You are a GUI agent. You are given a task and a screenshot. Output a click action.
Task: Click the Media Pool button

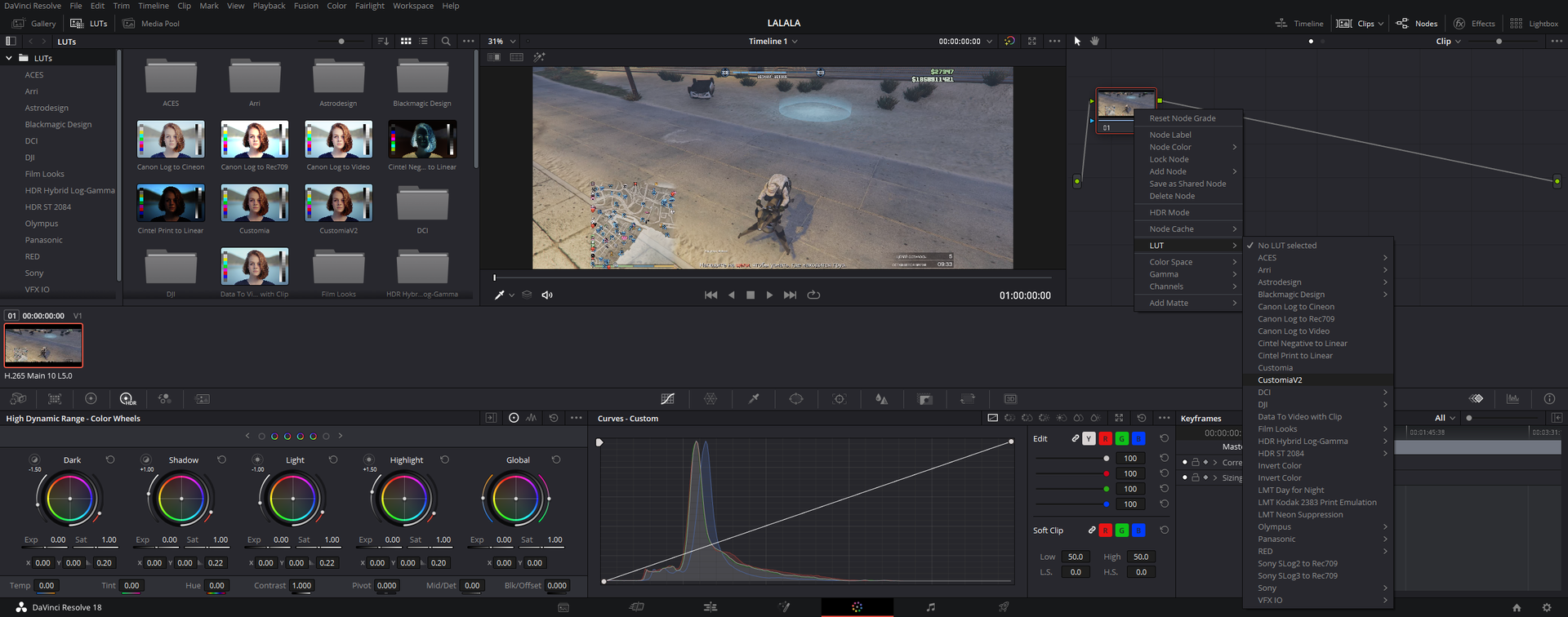point(152,24)
